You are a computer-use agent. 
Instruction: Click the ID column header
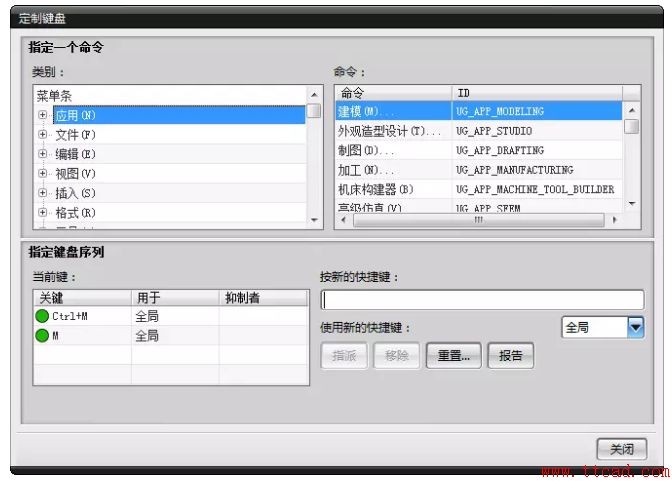[536, 92]
